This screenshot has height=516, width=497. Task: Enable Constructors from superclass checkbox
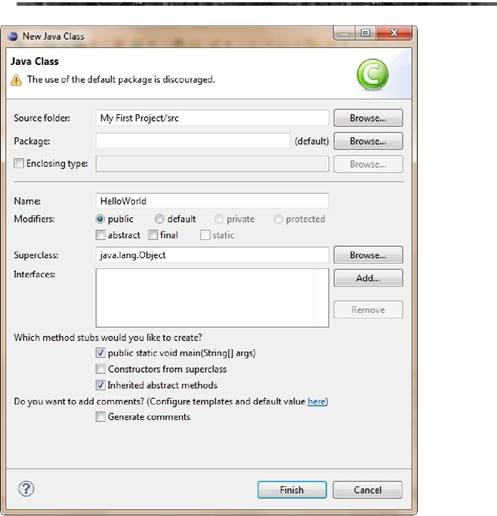tap(100, 369)
